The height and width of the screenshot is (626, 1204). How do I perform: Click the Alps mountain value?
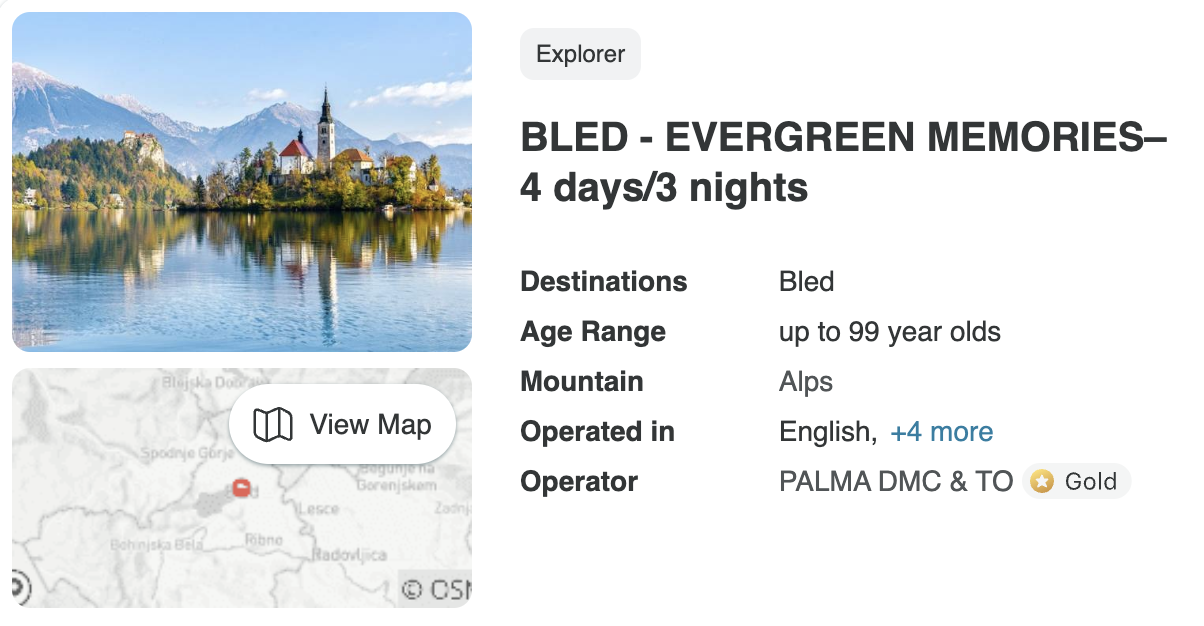pyautogui.click(x=806, y=382)
